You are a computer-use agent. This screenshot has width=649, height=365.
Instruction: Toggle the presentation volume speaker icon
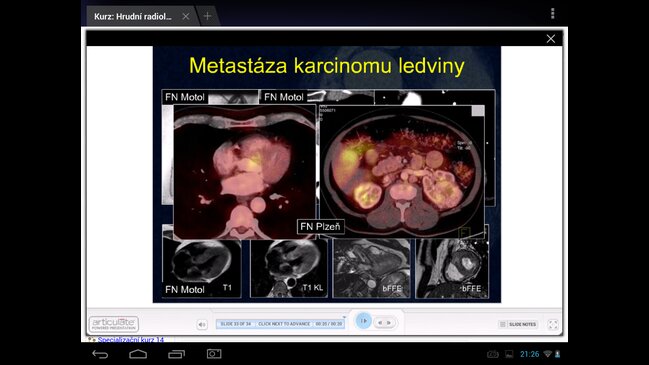click(202, 324)
